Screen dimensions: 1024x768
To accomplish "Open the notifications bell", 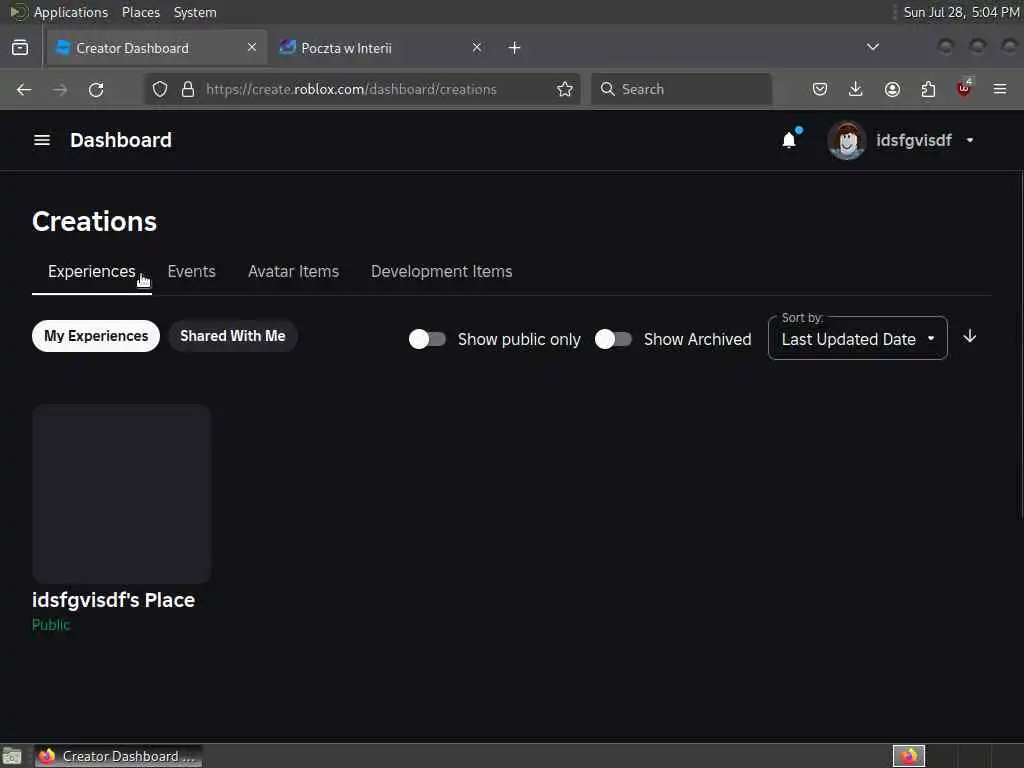I will coord(789,140).
